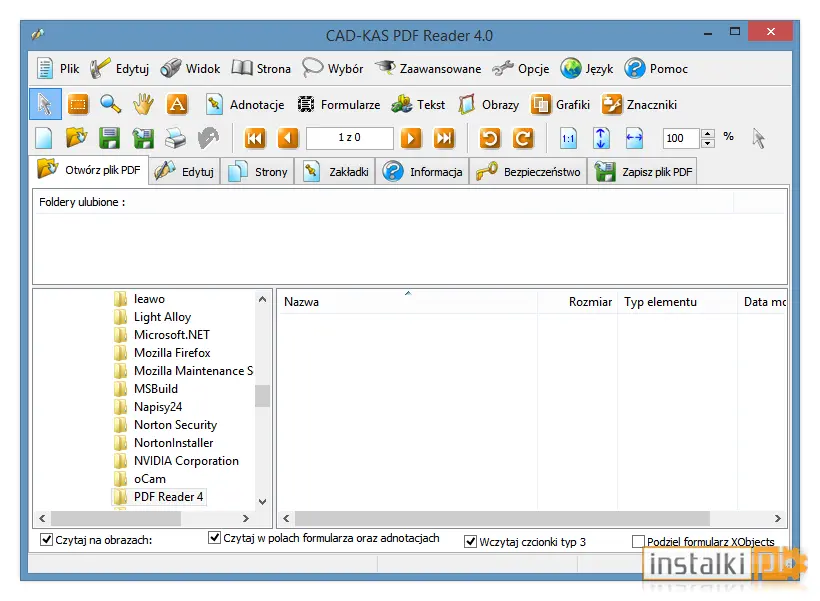Viewport: 820px width, 601px height.
Task: Open the Pomoc help menu
Action: [x=655, y=69]
